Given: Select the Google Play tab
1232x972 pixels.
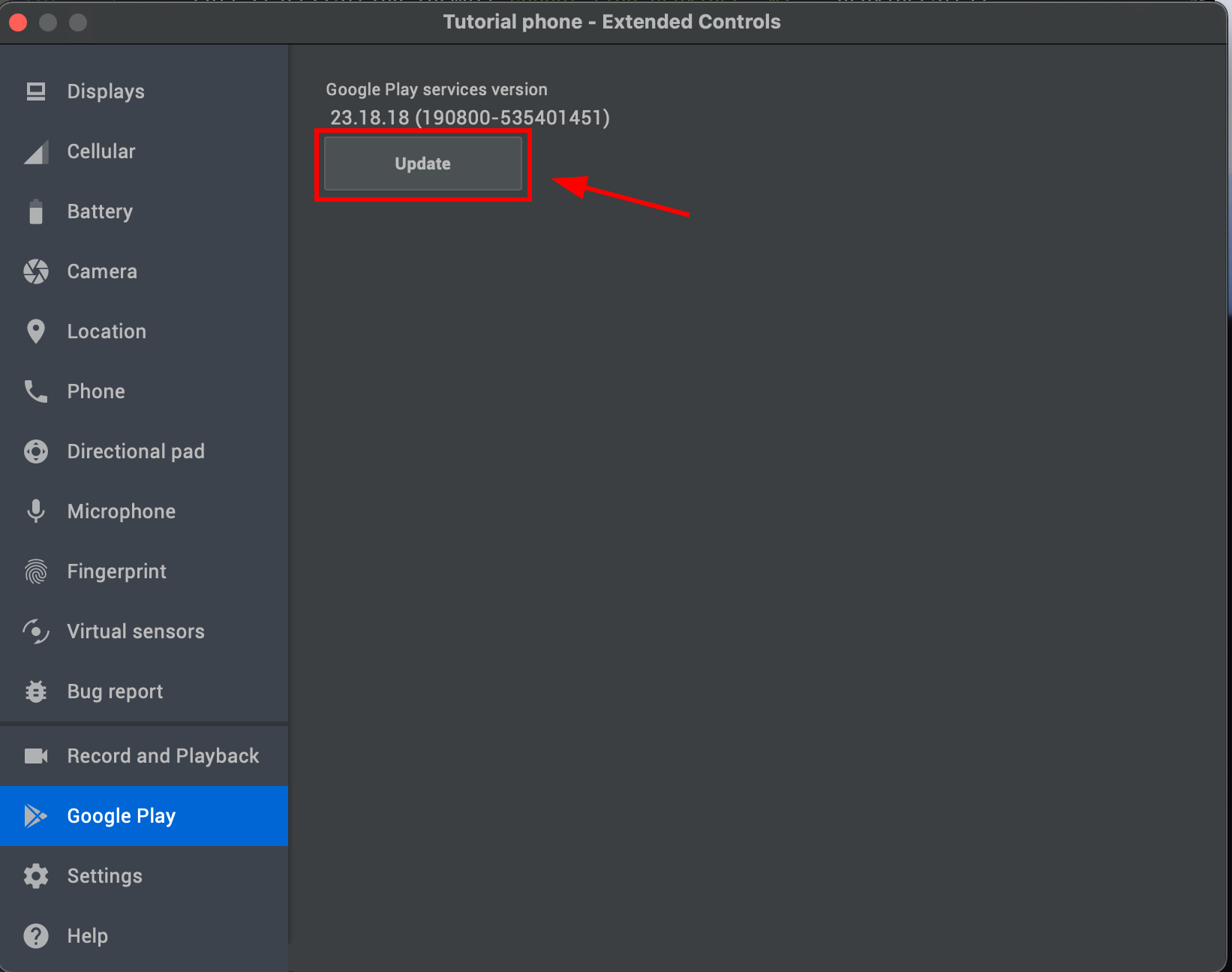Looking at the screenshot, I should pos(122,816).
